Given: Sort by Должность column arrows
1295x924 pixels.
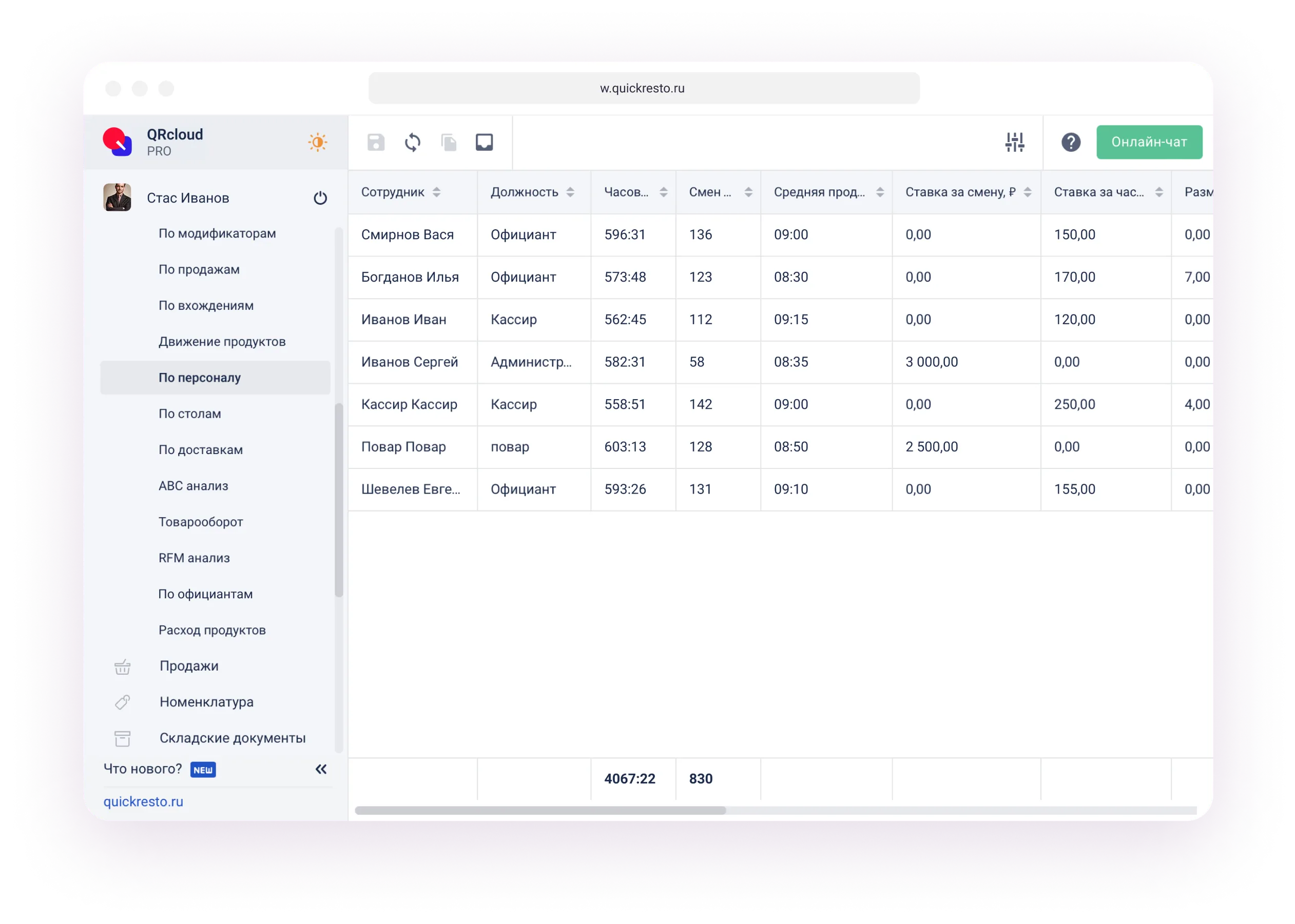Looking at the screenshot, I should click(x=570, y=192).
